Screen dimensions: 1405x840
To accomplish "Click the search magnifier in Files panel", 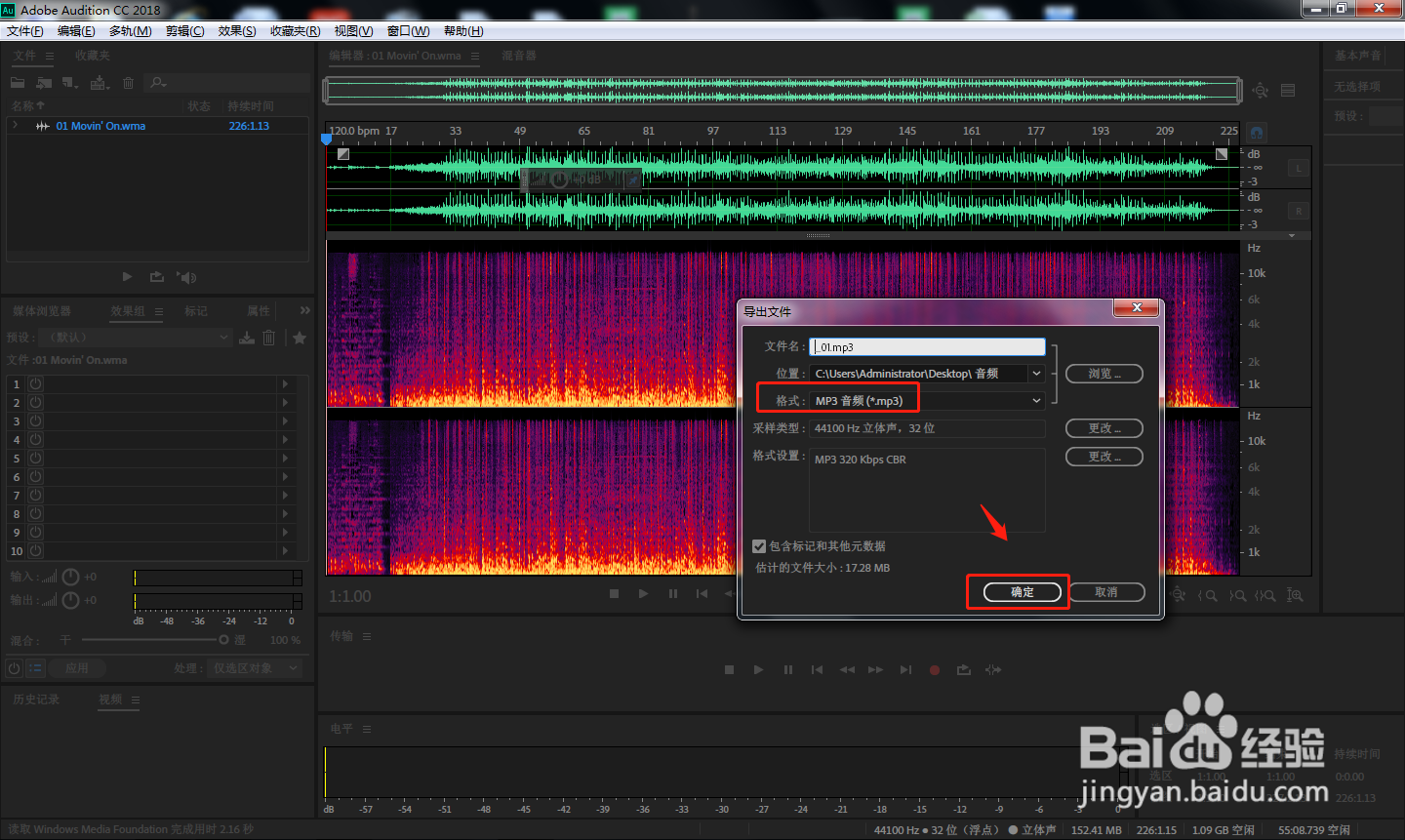I will 158,83.
